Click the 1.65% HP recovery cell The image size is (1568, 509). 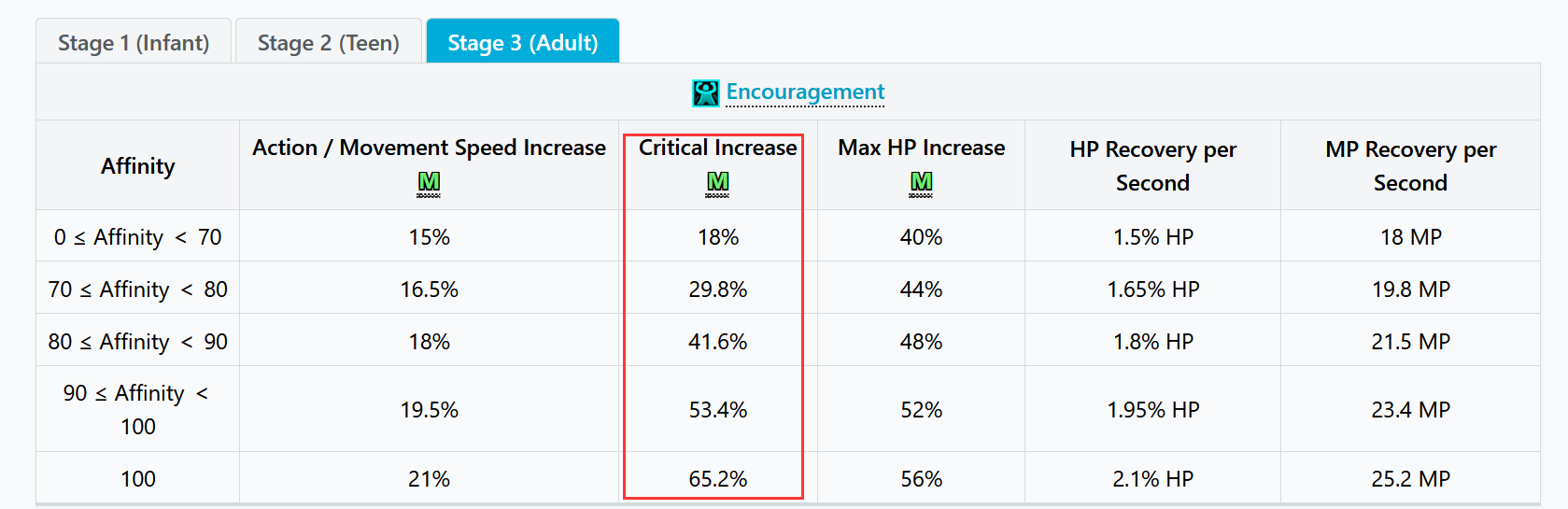coord(1152,290)
